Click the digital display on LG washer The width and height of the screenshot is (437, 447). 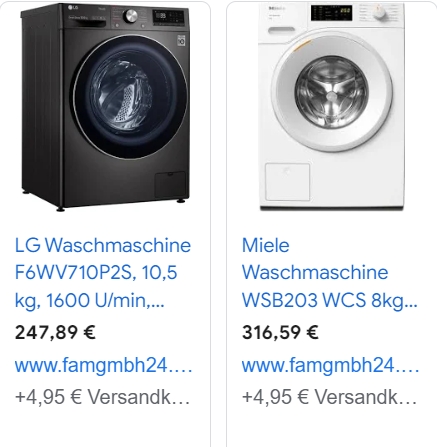(x=168, y=17)
